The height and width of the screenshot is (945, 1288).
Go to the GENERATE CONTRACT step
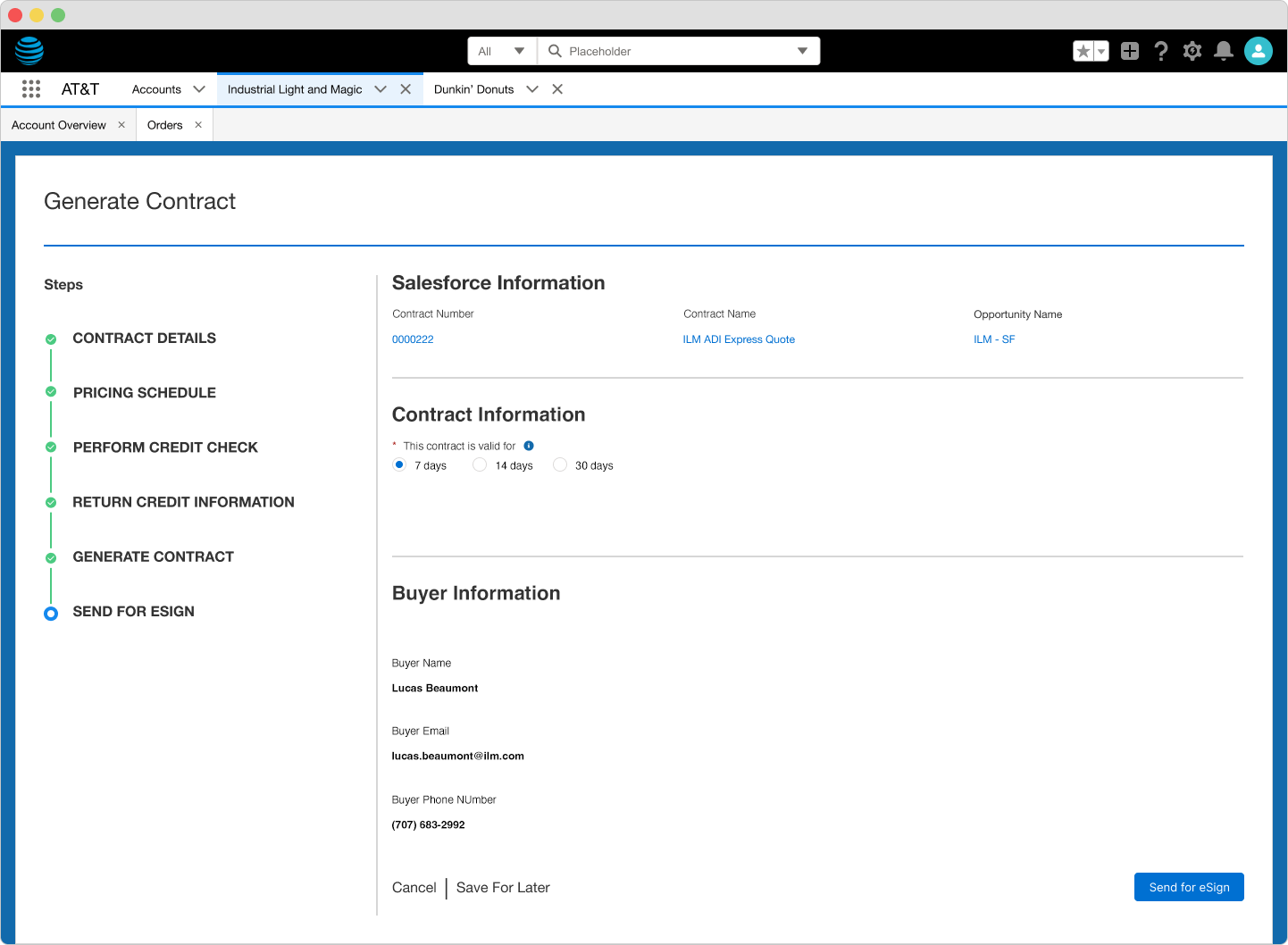154,556
